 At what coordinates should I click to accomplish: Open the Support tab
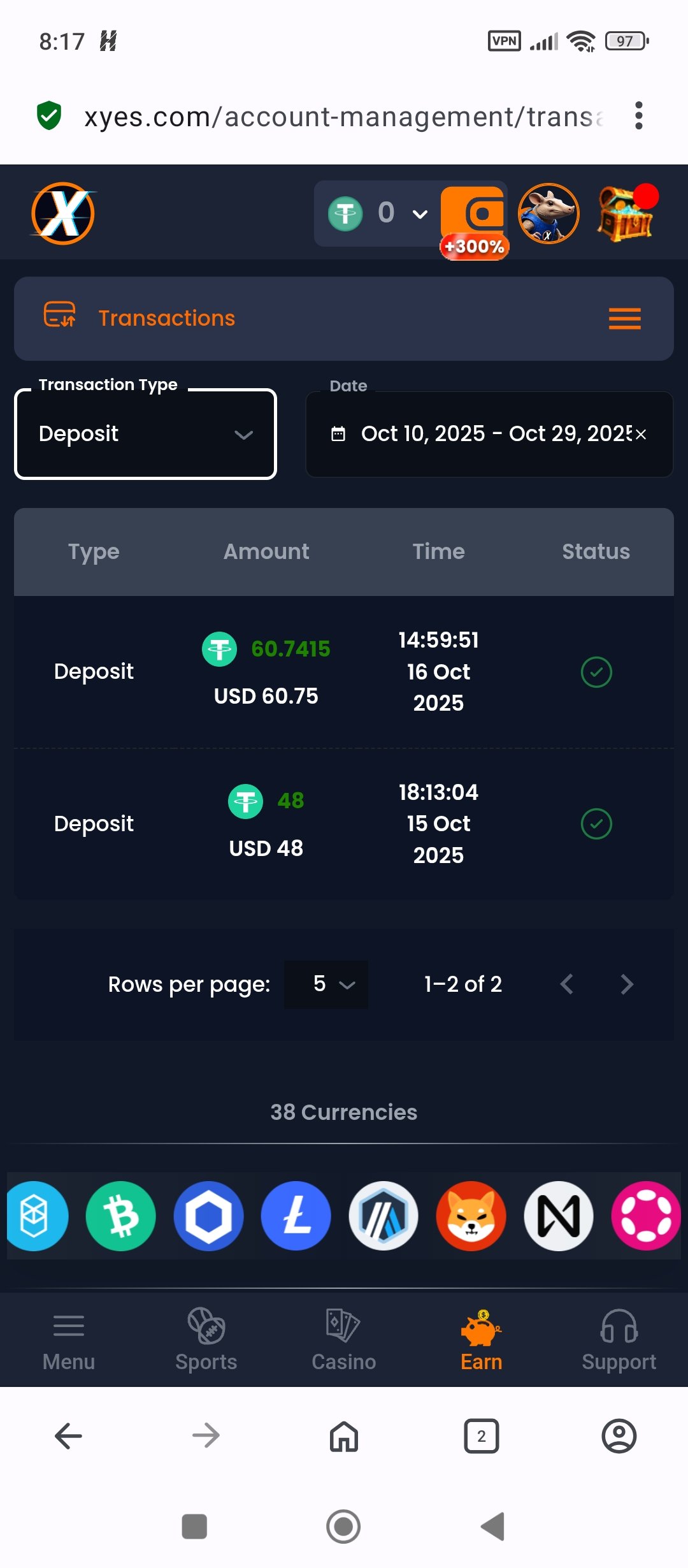point(619,1340)
